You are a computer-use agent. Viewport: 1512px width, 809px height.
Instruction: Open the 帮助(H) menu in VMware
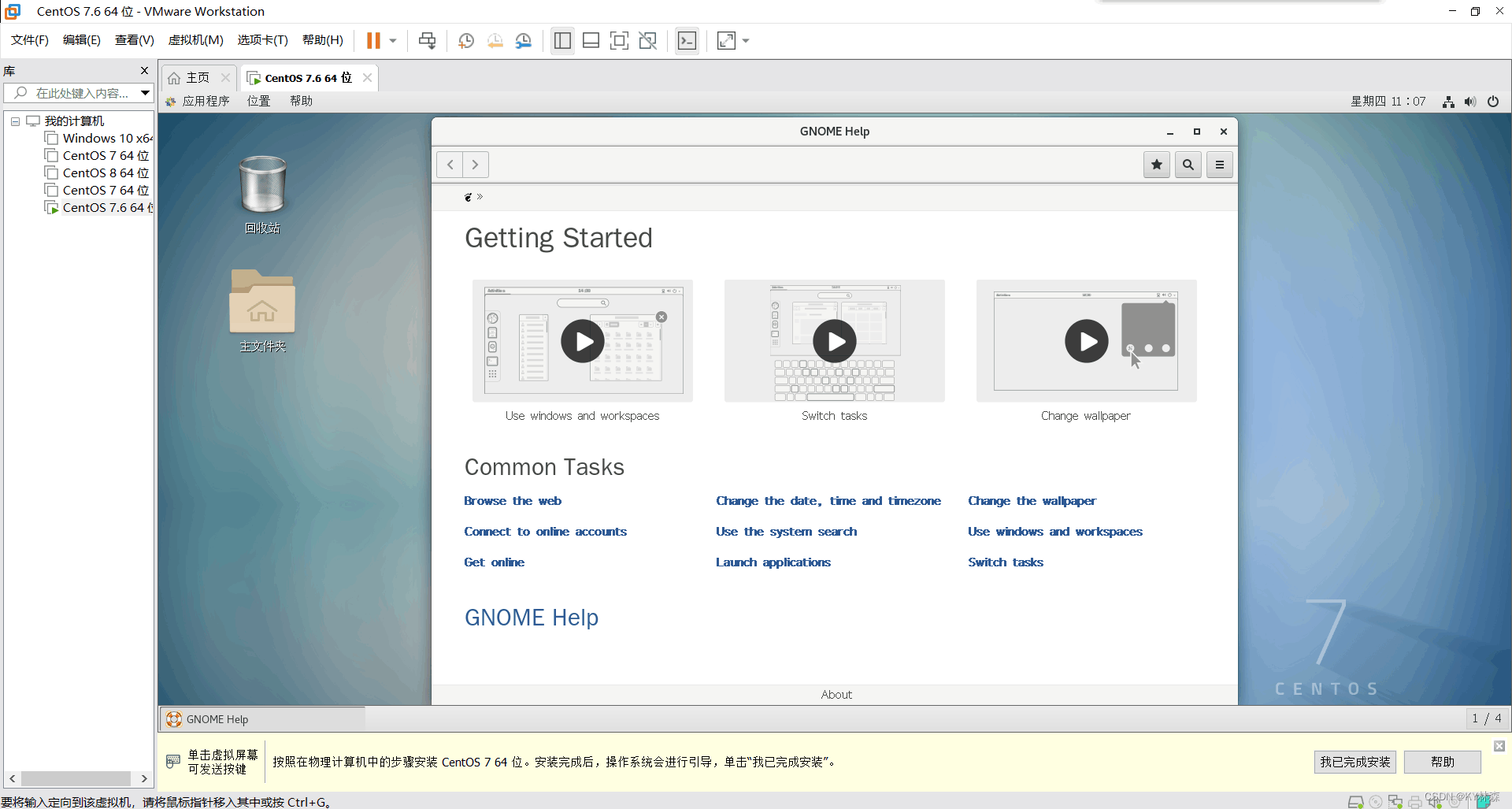coord(323,40)
